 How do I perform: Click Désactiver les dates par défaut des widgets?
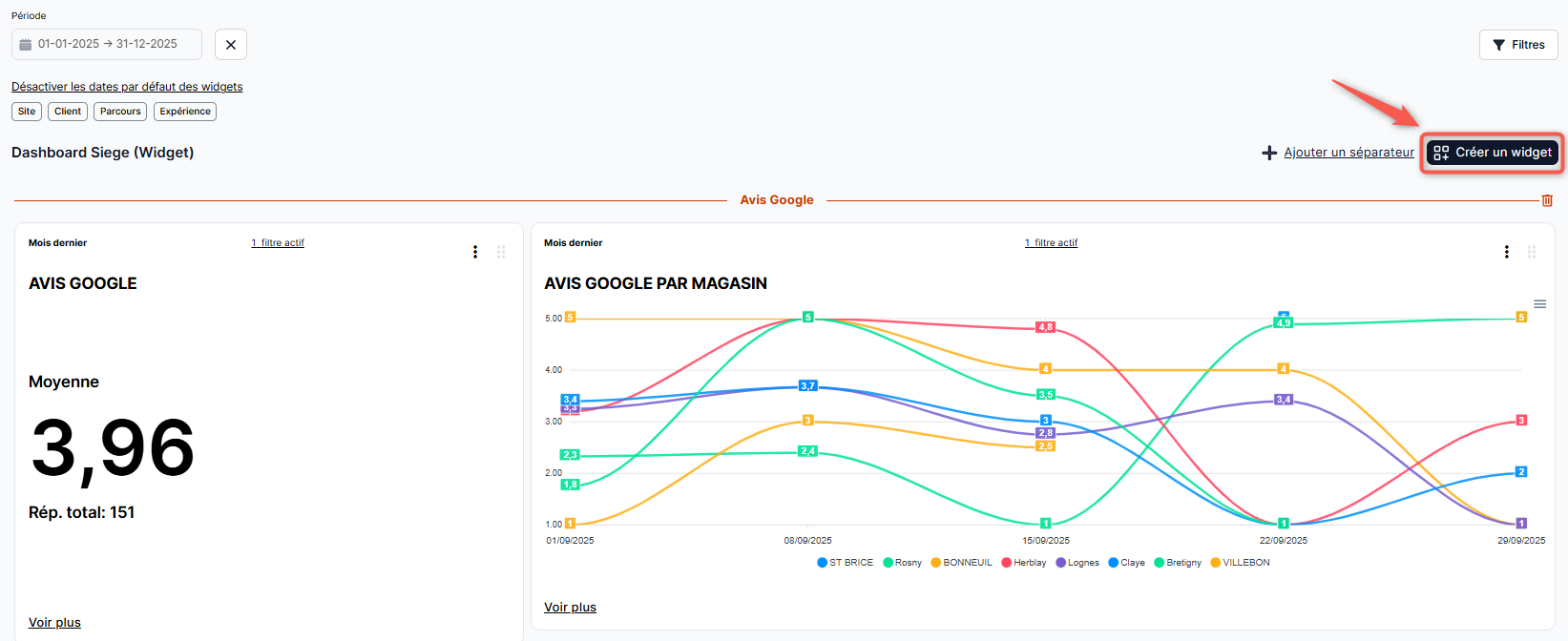[x=127, y=87]
